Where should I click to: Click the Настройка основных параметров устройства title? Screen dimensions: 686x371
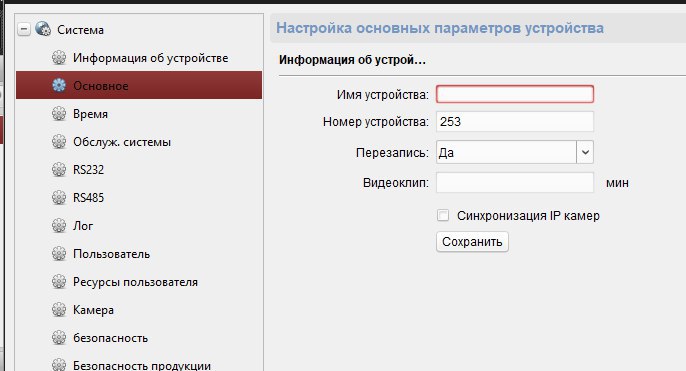[440, 28]
